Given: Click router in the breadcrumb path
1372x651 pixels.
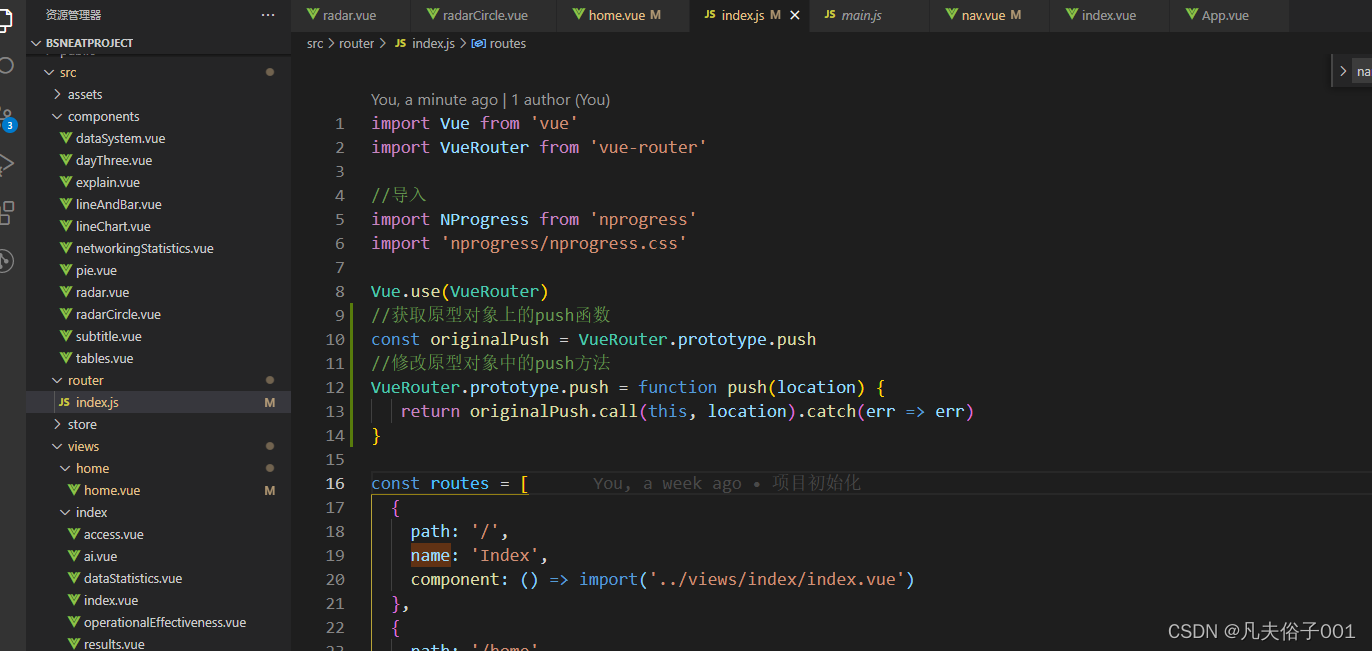Looking at the screenshot, I should [356, 43].
